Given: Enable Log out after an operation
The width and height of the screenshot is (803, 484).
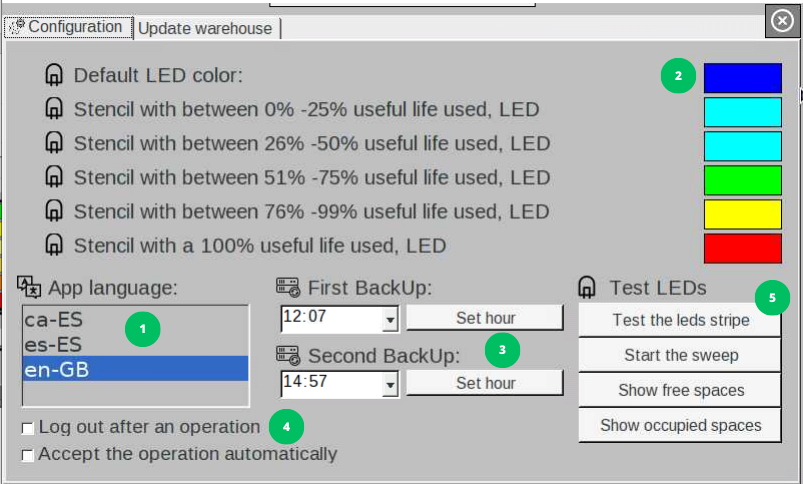Looking at the screenshot, I should (28, 428).
